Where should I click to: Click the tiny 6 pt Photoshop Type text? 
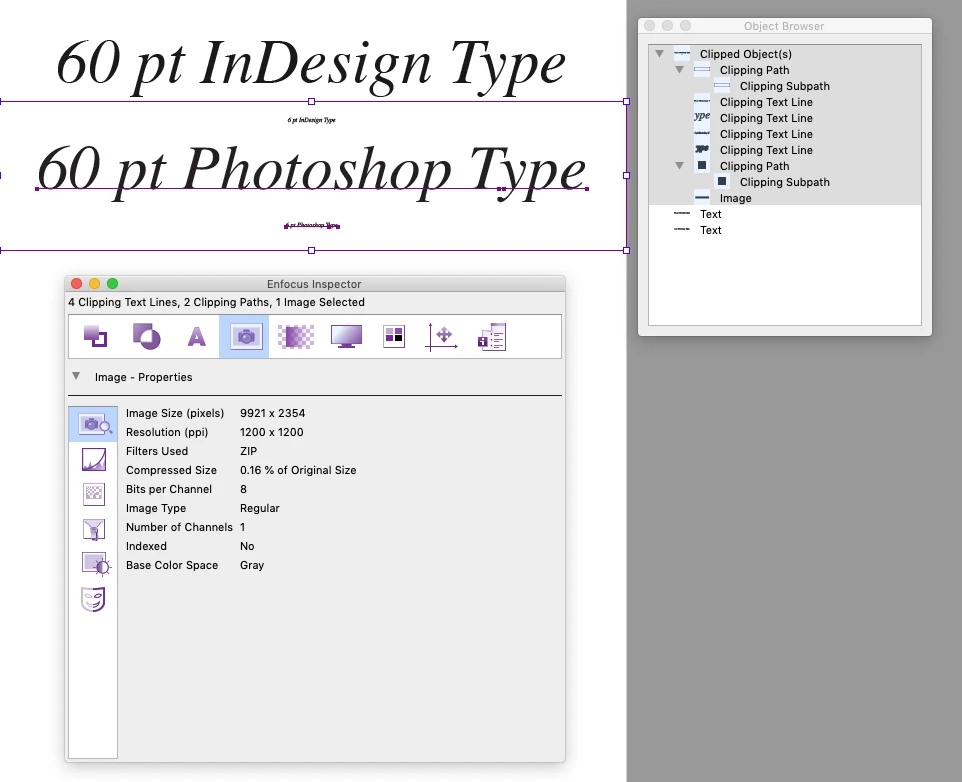click(x=312, y=225)
